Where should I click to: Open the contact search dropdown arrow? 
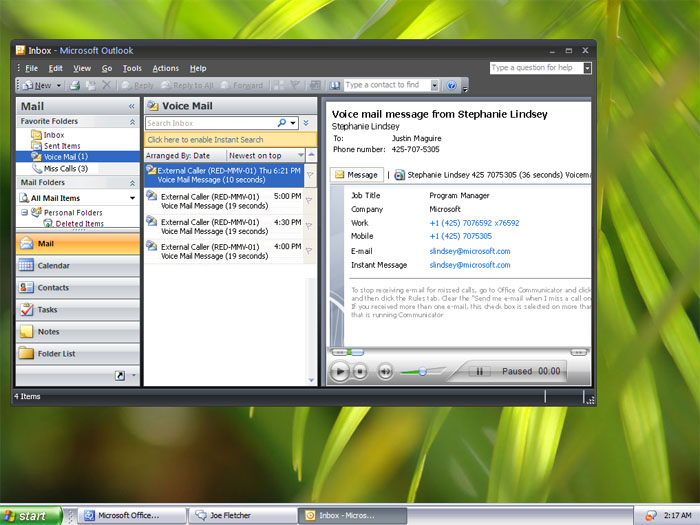point(434,85)
